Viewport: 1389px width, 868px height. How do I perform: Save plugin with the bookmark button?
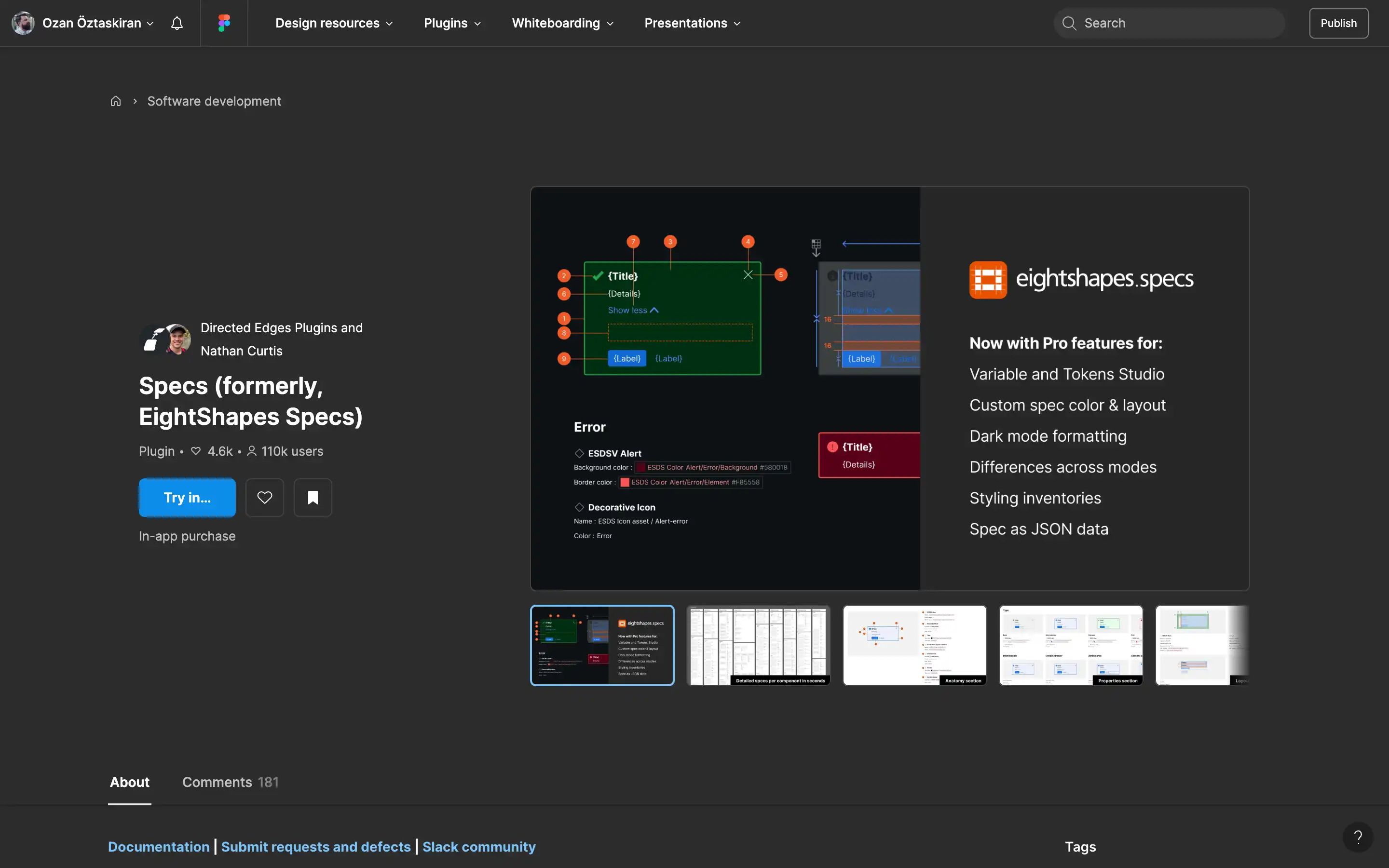313,497
